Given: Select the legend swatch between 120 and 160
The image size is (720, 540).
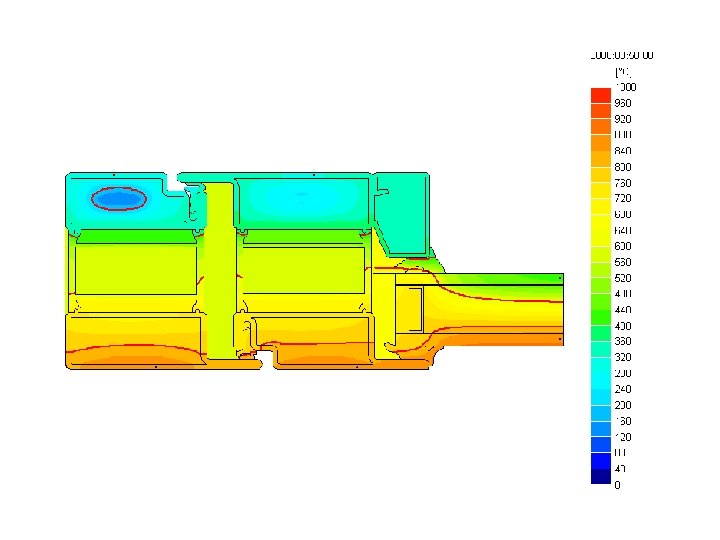Looking at the screenshot, I should (601, 429).
